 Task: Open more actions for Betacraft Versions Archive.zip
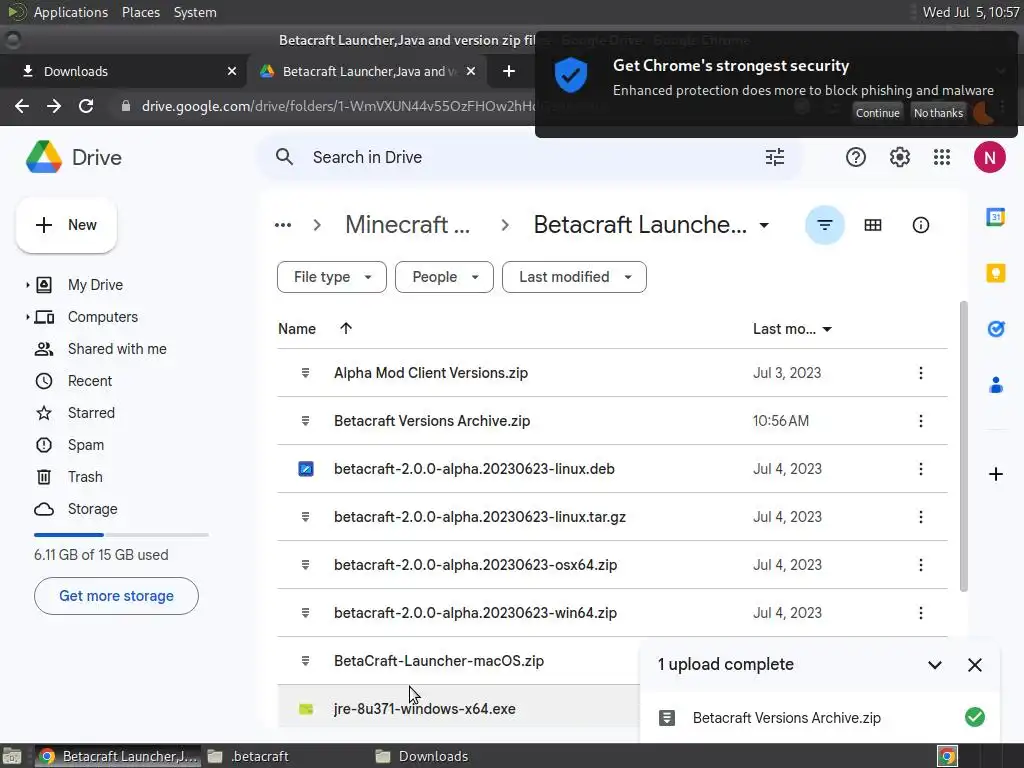click(x=920, y=421)
